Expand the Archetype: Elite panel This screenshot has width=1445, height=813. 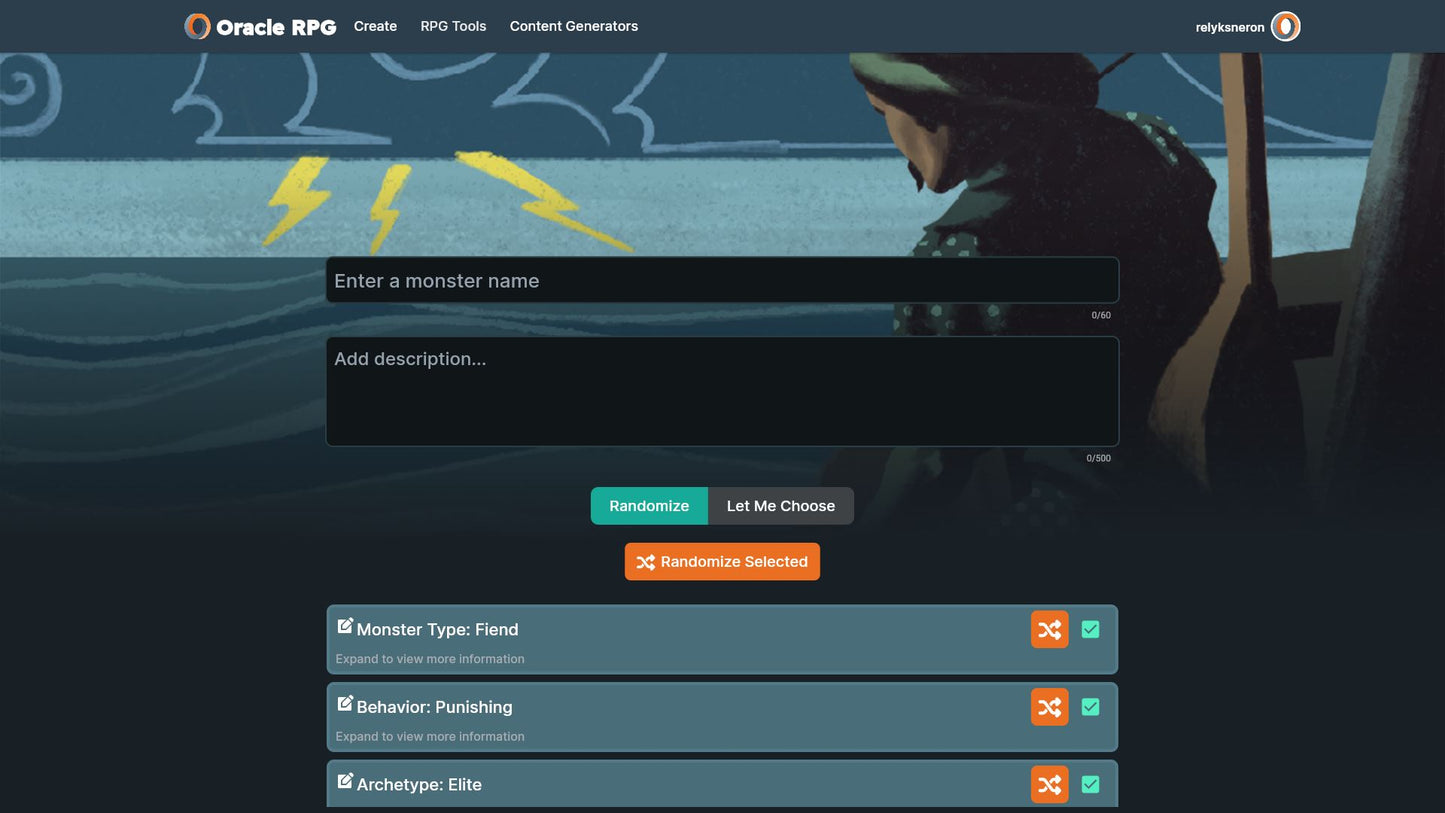(650, 787)
